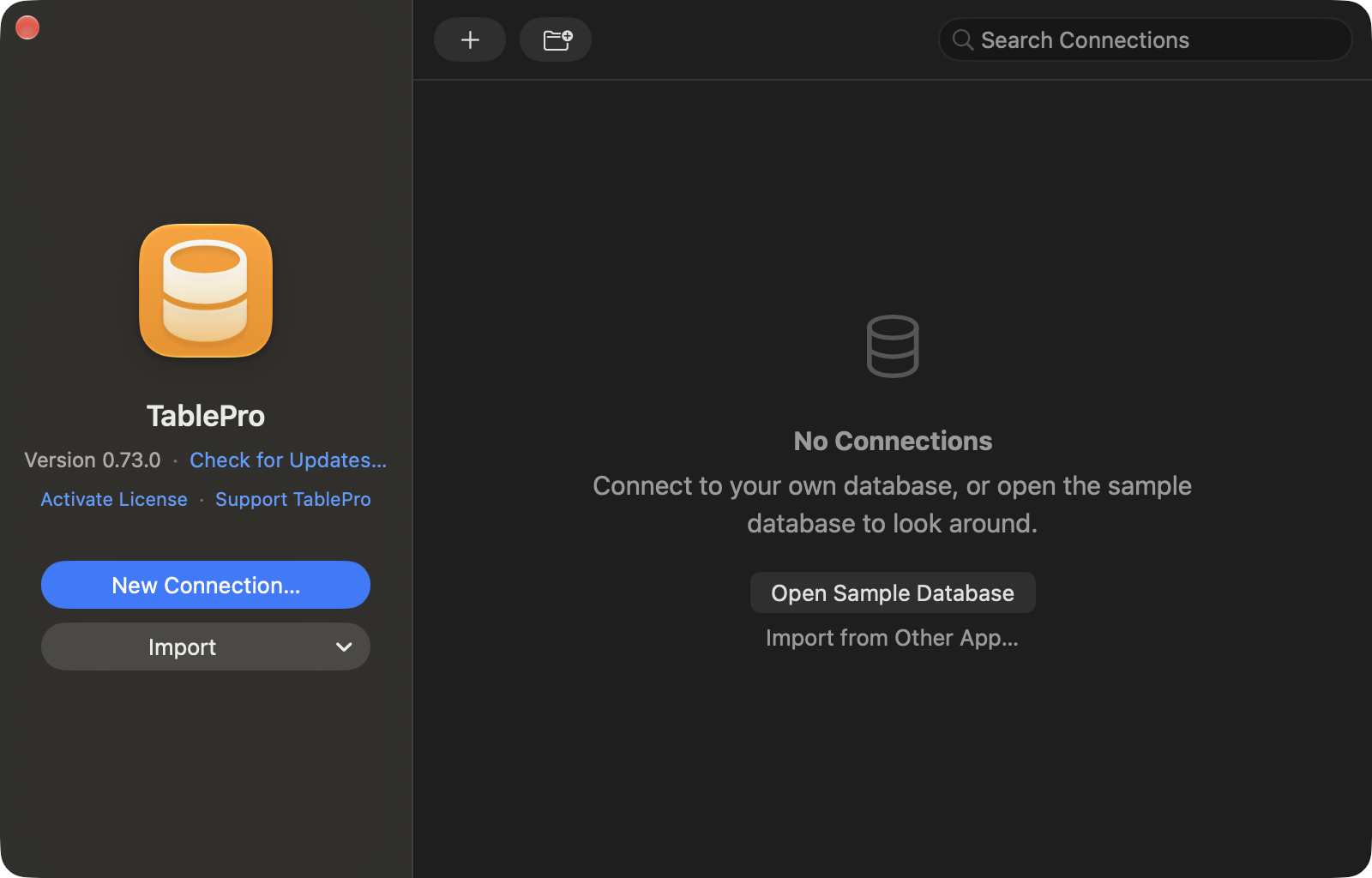Click the gray database placeholder icon
This screenshot has width=1372, height=878.
[x=893, y=346]
